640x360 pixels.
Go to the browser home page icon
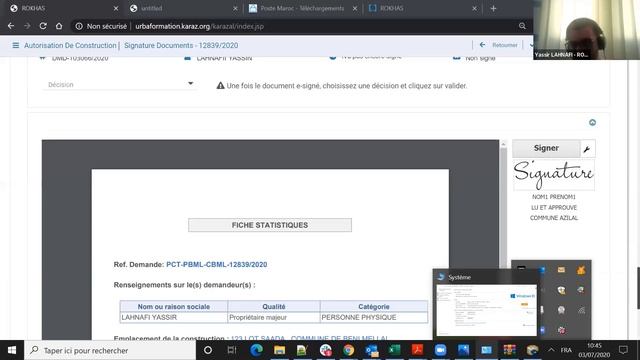59,26
